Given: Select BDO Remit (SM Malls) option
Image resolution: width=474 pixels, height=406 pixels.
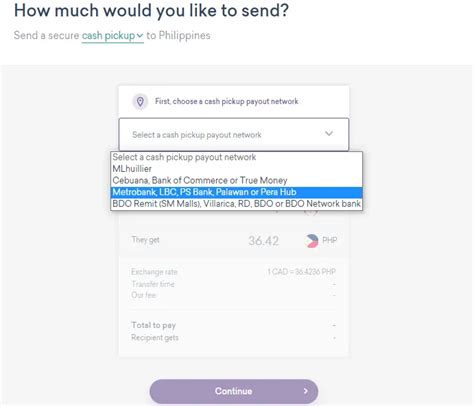Looking at the screenshot, I should click(236, 204).
